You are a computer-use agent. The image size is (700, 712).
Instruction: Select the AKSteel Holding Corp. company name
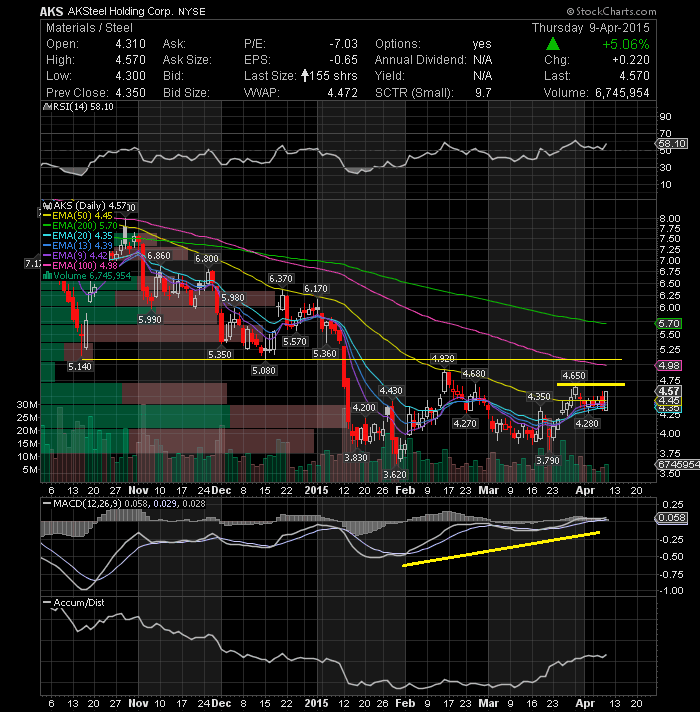coord(121,11)
